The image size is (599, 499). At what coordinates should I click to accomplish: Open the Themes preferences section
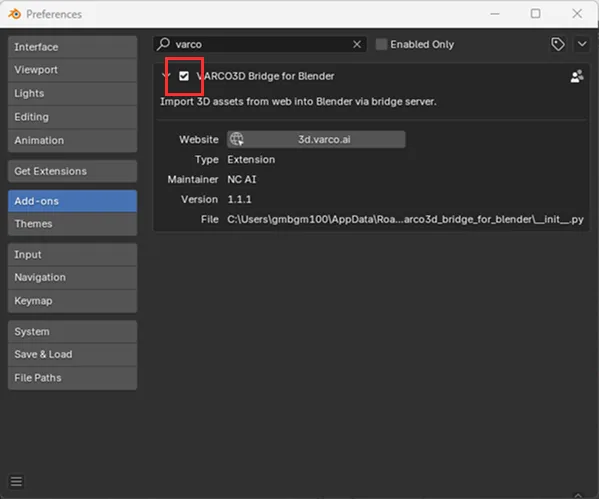tap(72, 224)
